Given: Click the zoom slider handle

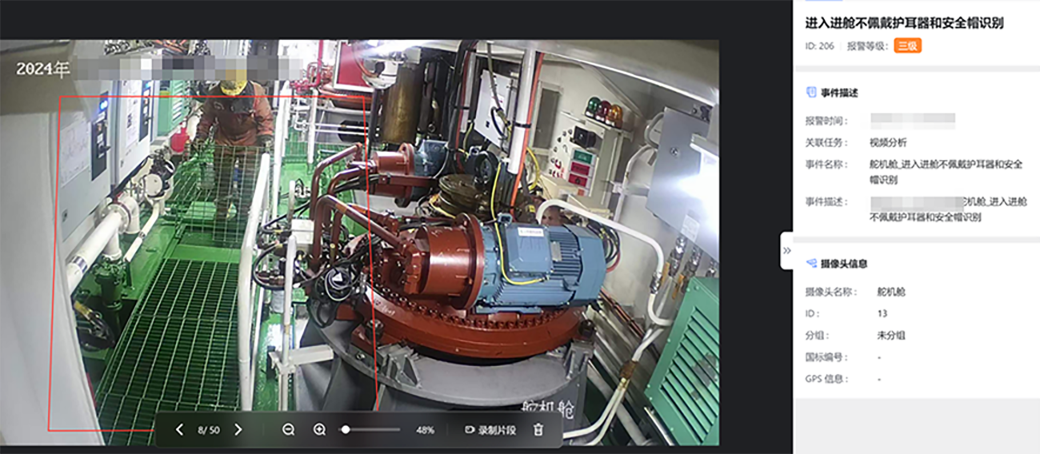Looking at the screenshot, I should point(346,429).
